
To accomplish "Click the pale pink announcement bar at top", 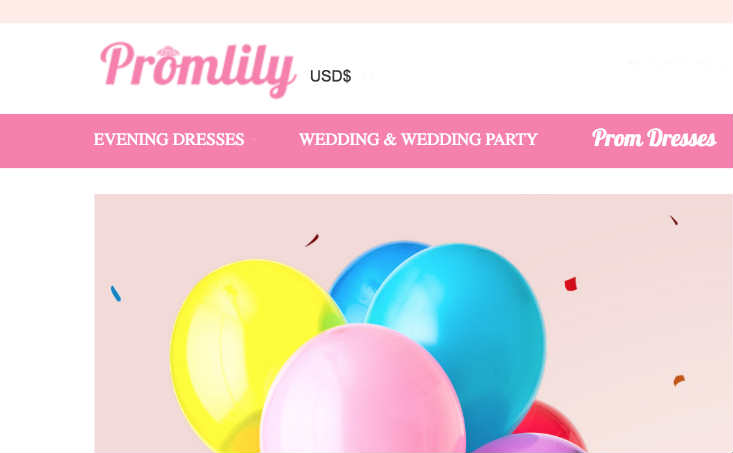I will (x=366, y=11).
